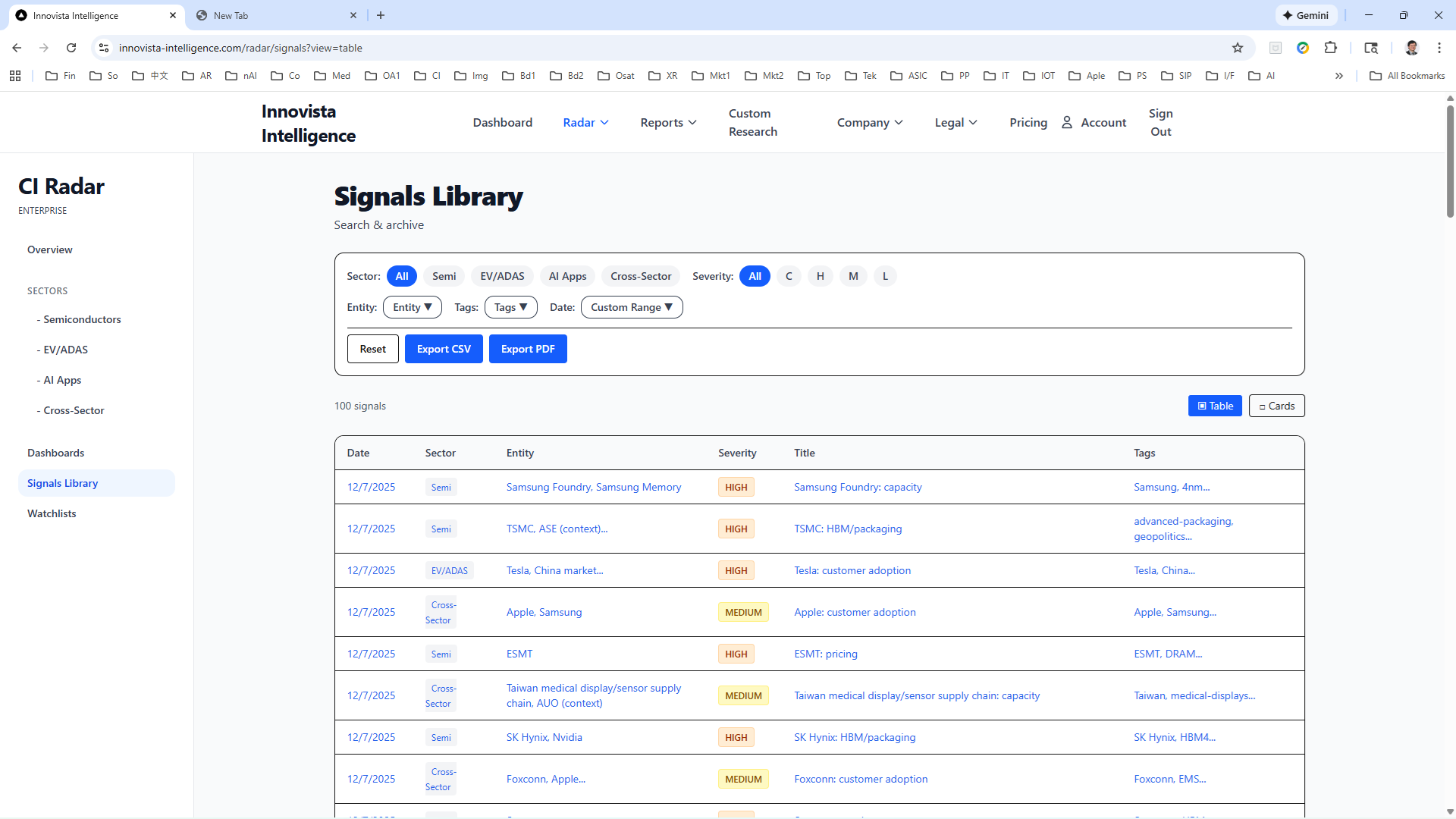
Task: Reload the page with refresh icon
Action: [71, 48]
